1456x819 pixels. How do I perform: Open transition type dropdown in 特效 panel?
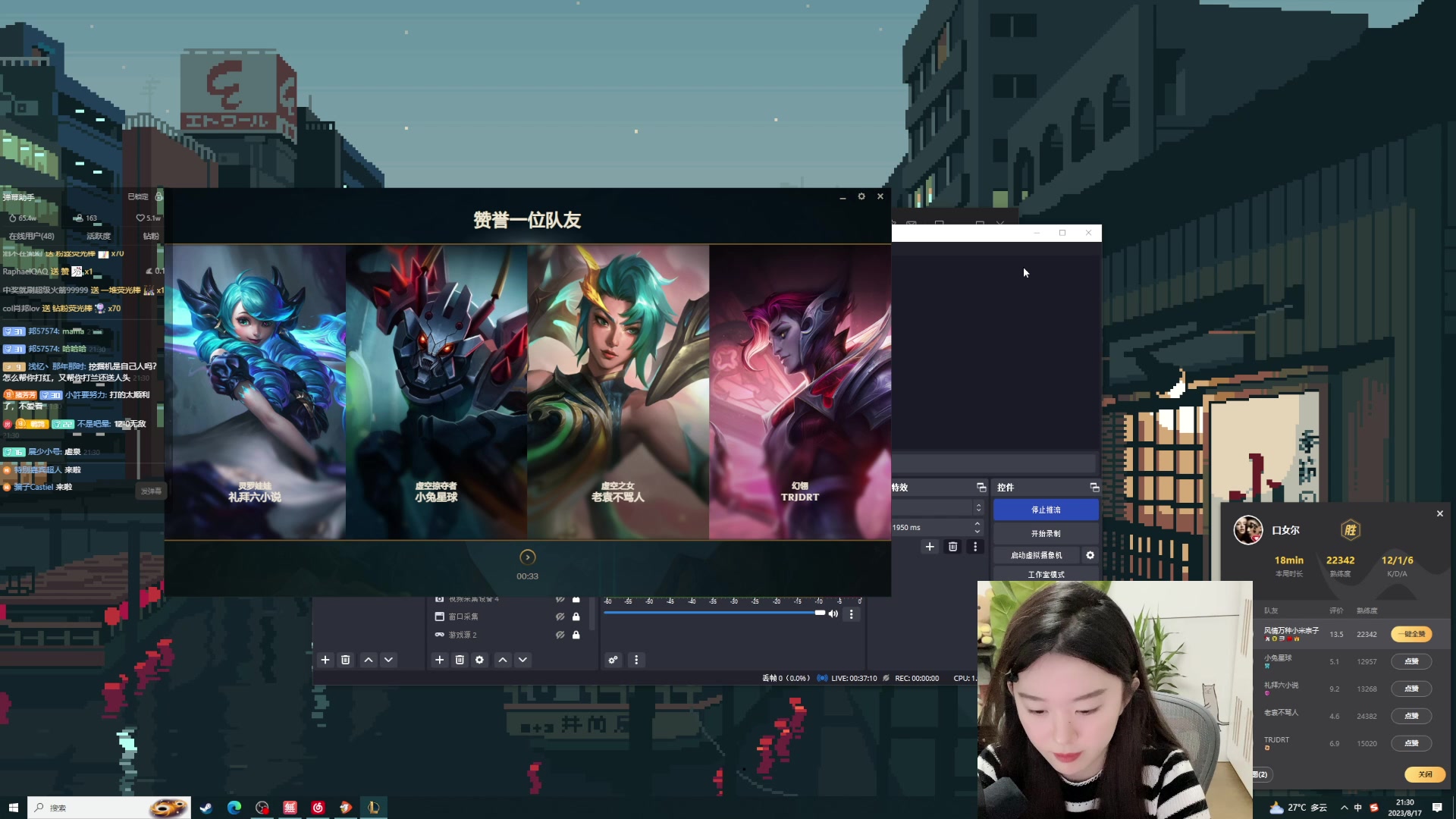tap(938, 507)
